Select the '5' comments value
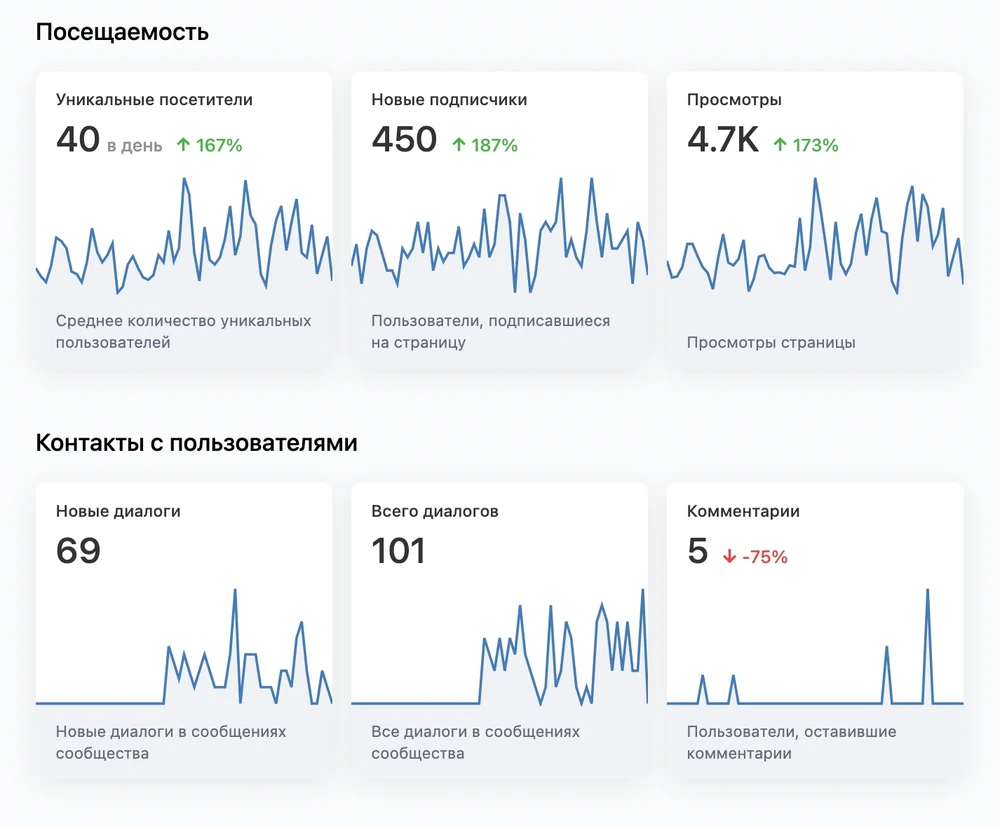This screenshot has height=826, width=1000. pyautogui.click(x=698, y=550)
